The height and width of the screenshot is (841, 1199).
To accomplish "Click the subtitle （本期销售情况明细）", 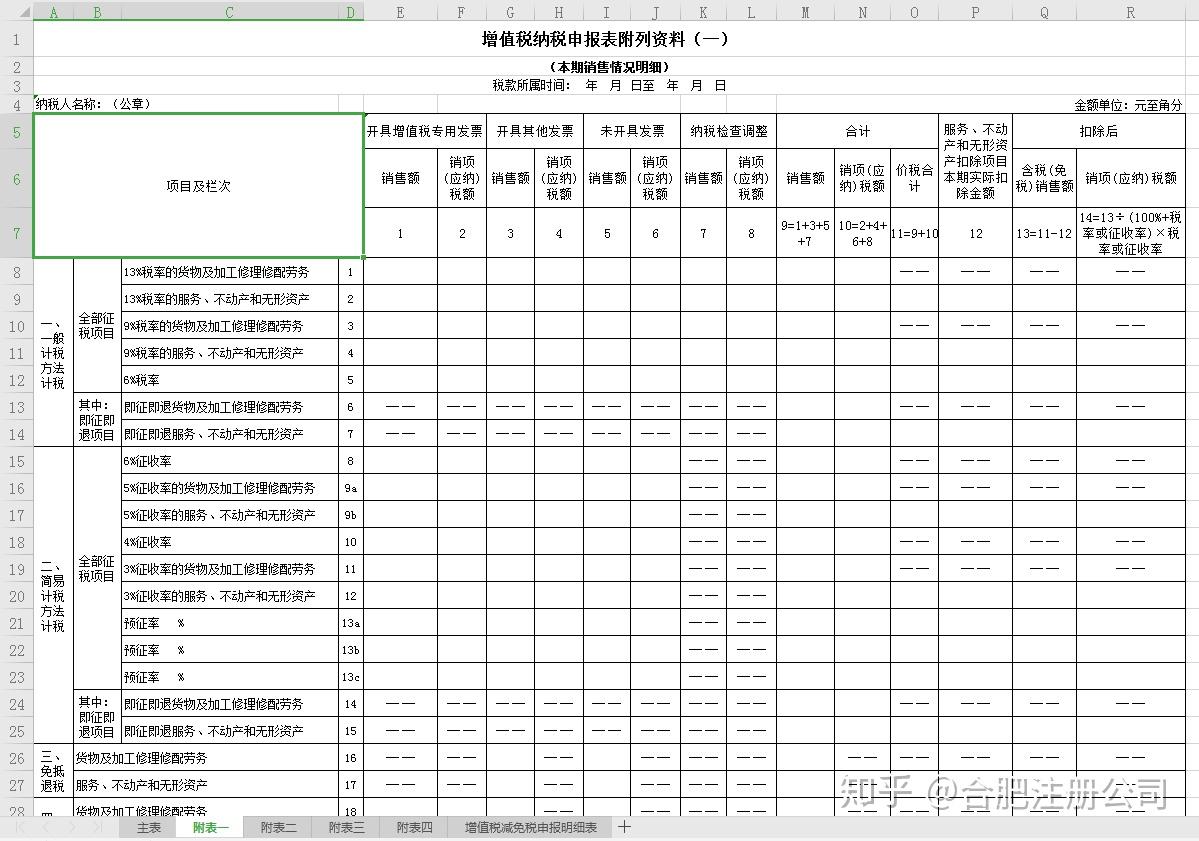I will [x=609, y=67].
